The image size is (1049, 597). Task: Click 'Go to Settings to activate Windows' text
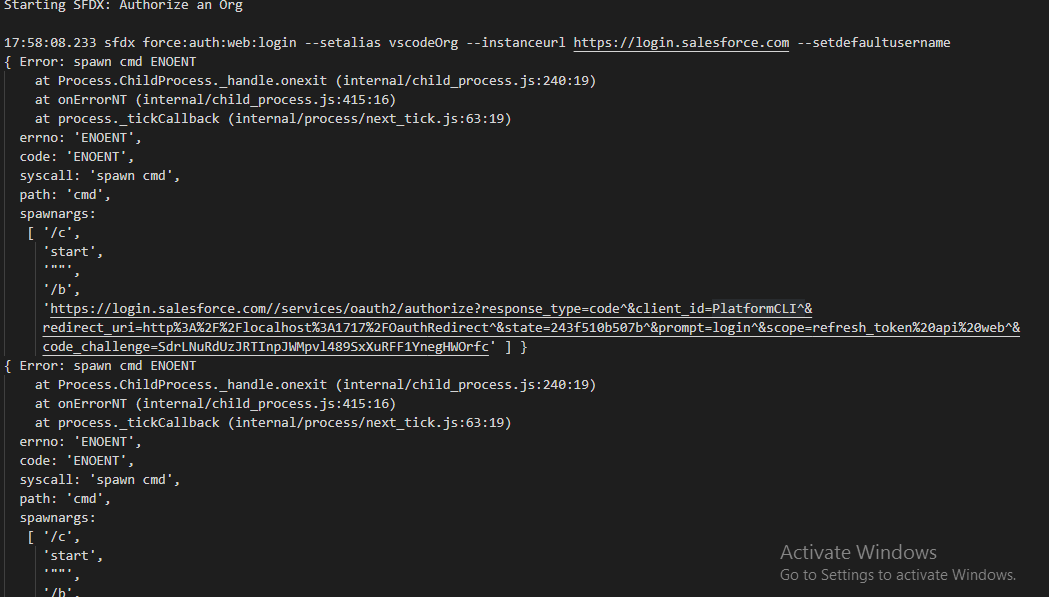(x=897, y=575)
